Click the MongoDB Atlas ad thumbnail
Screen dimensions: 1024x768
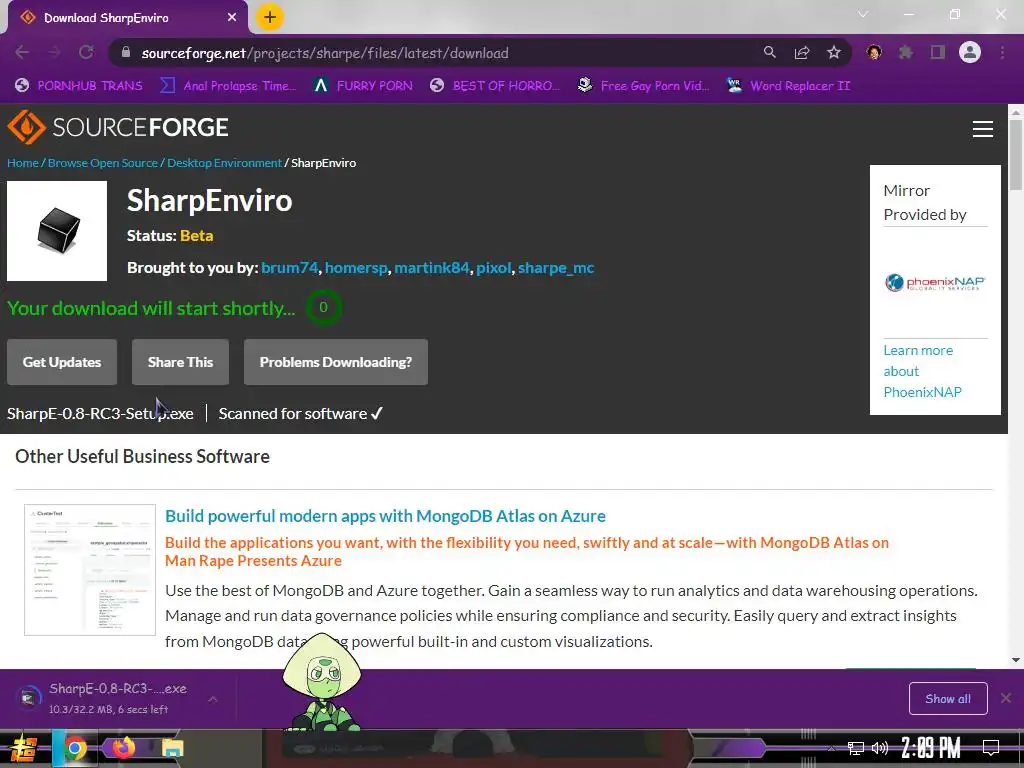pyautogui.click(x=90, y=569)
